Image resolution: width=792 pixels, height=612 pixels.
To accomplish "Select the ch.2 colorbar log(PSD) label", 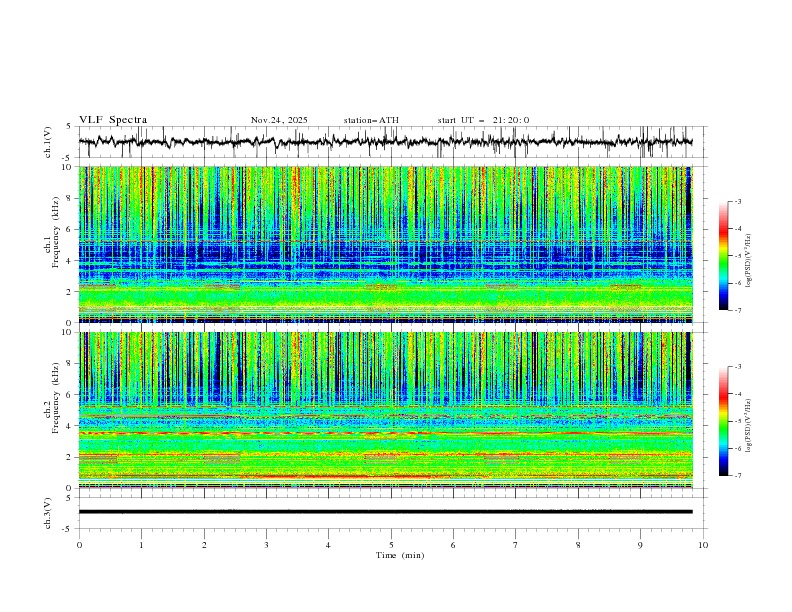I will pos(749,425).
